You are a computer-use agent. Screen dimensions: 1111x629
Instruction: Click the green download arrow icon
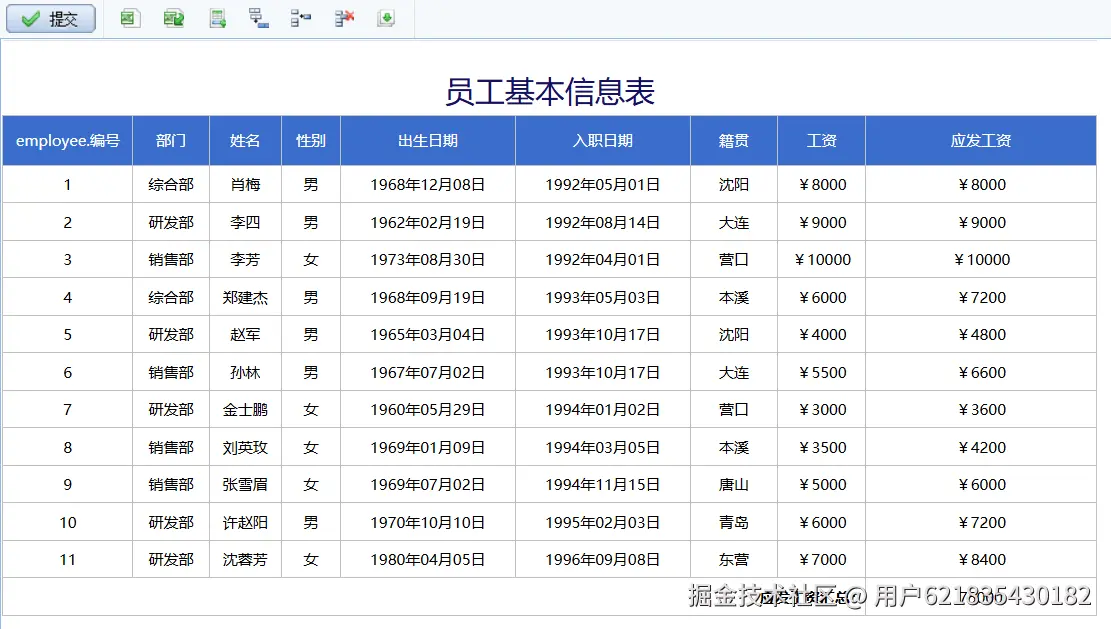pyautogui.click(x=386, y=18)
